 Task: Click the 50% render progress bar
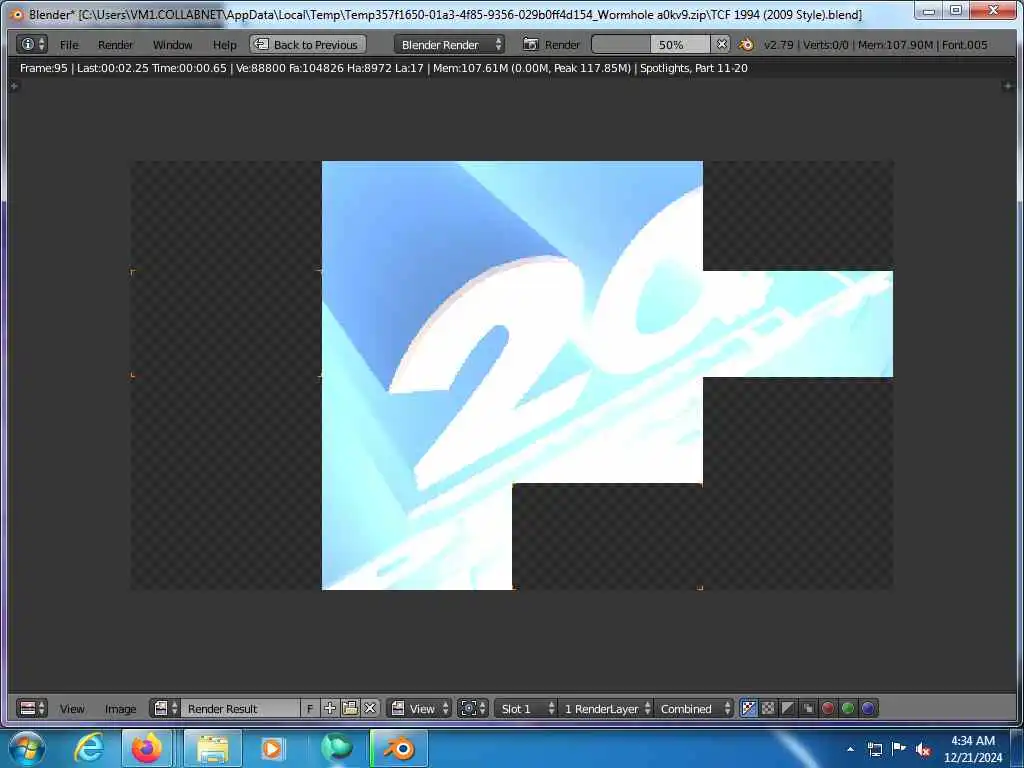(650, 44)
